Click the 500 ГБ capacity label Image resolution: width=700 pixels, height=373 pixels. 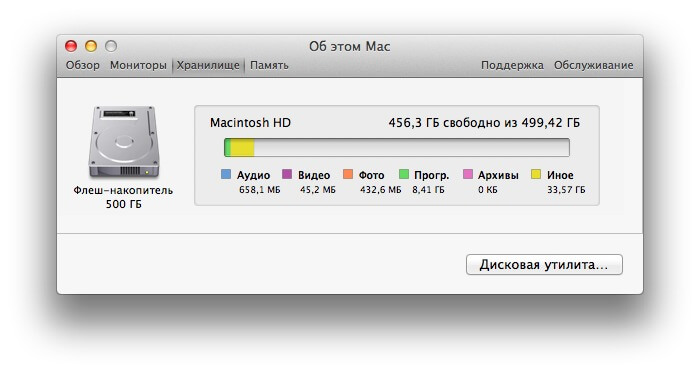tap(124, 204)
